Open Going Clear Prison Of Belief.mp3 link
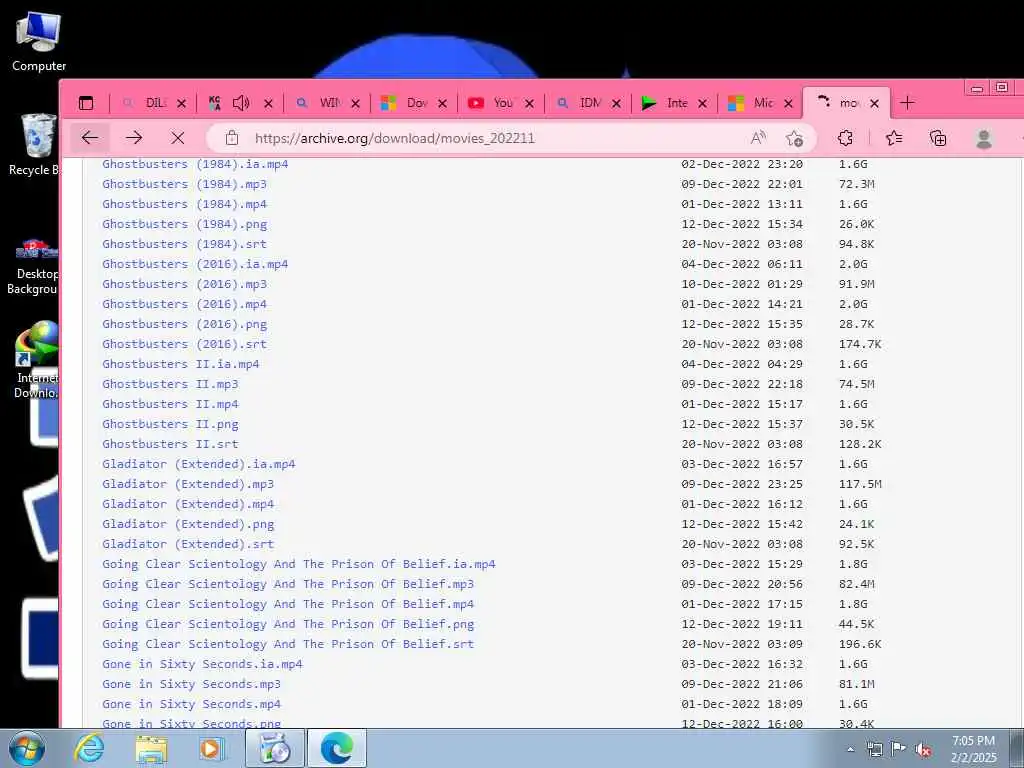This screenshot has width=1024, height=768. click(x=288, y=584)
